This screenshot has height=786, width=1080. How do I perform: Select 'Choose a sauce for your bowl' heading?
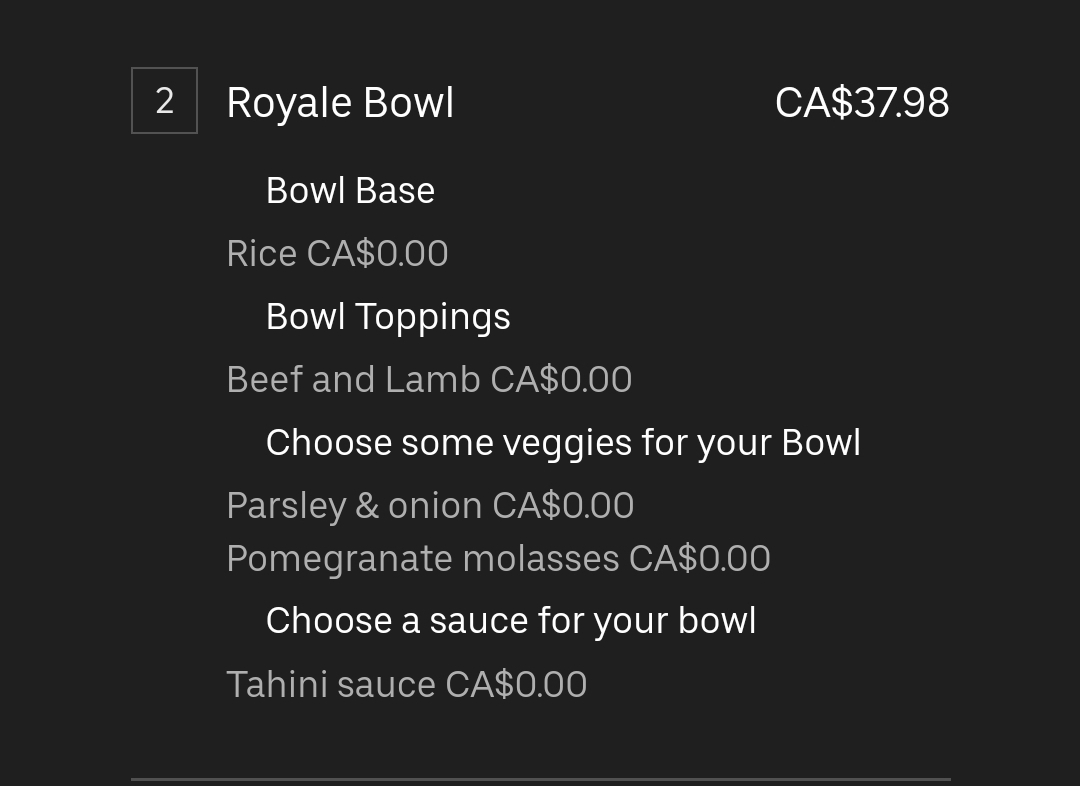[x=511, y=621]
